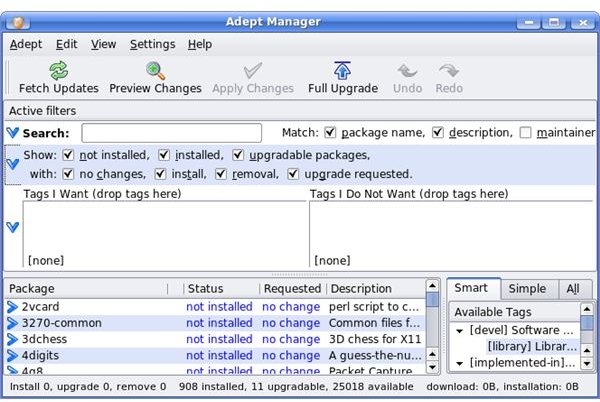Toggle the upgrade requested checkbox
This screenshot has width=600, height=402.
click(x=293, y=174)
